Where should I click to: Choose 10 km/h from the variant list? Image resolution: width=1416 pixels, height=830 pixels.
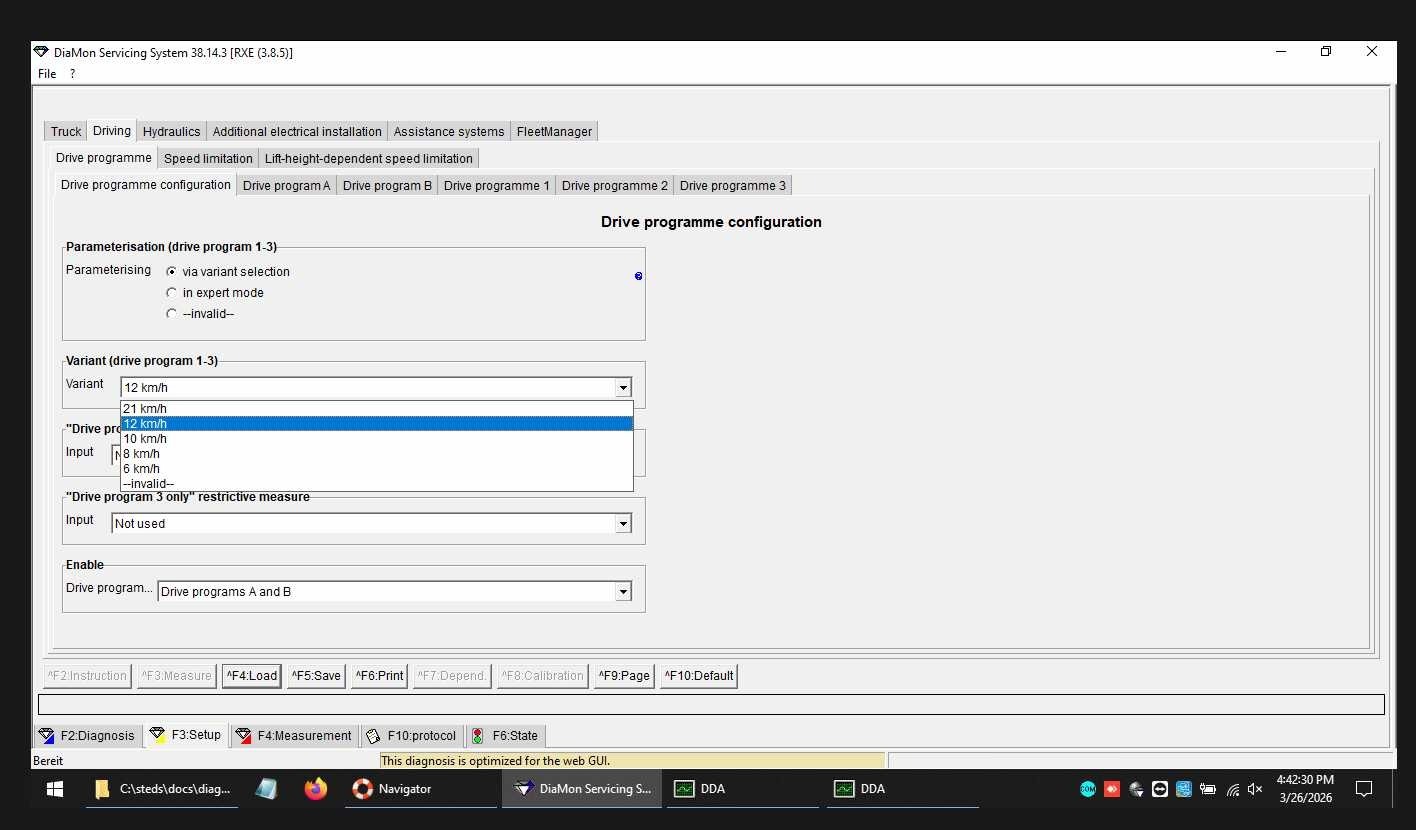(377, 439)
